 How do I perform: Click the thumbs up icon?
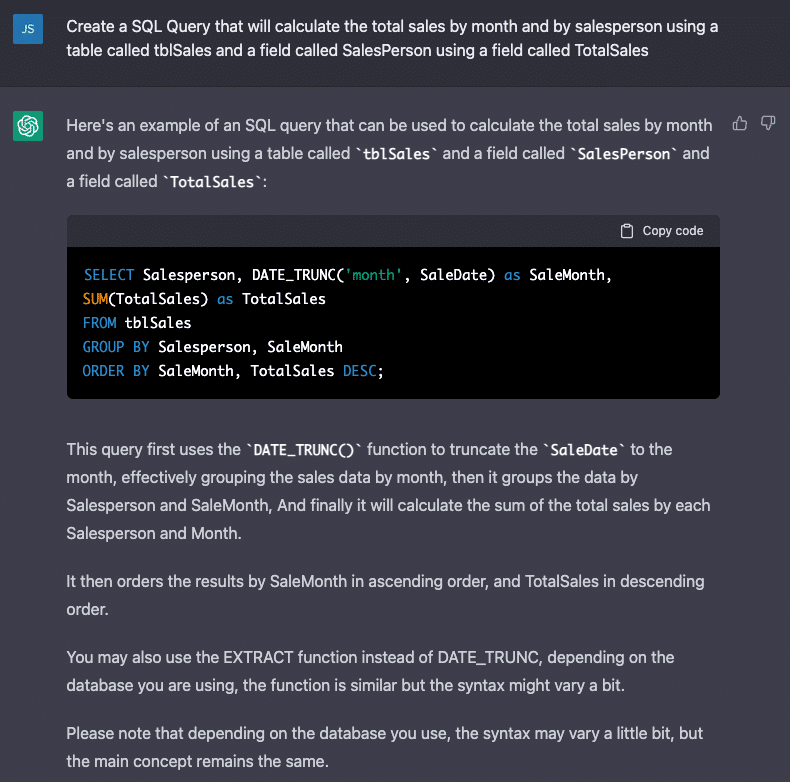point(740,123)
